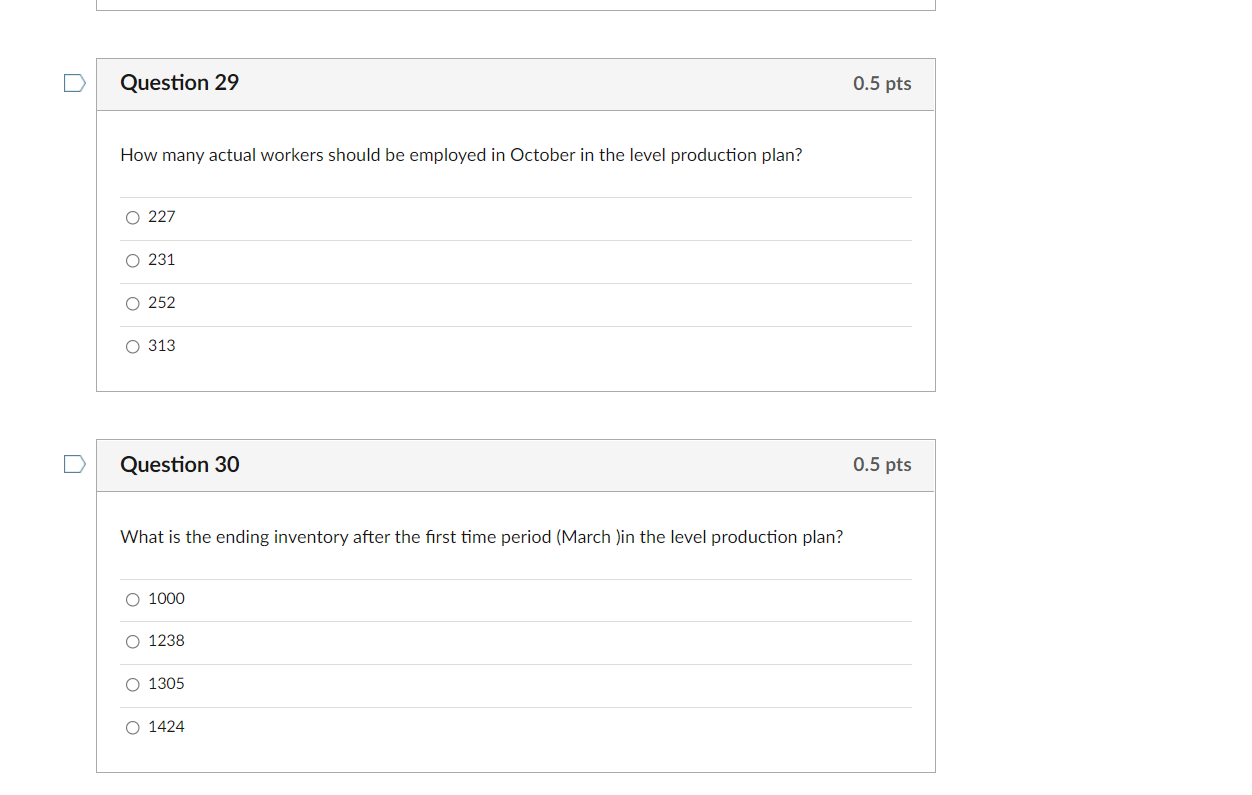Click the Question 29 question prompt text

pyautogui.click(x=460, y=155)
